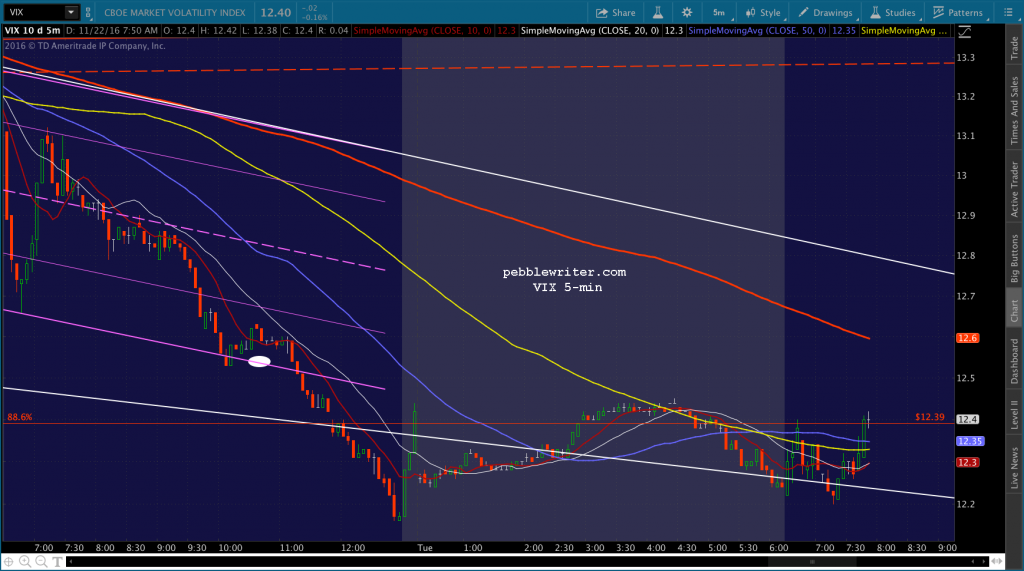
Task: Select the text tool T icon
Action: [57, 561]
